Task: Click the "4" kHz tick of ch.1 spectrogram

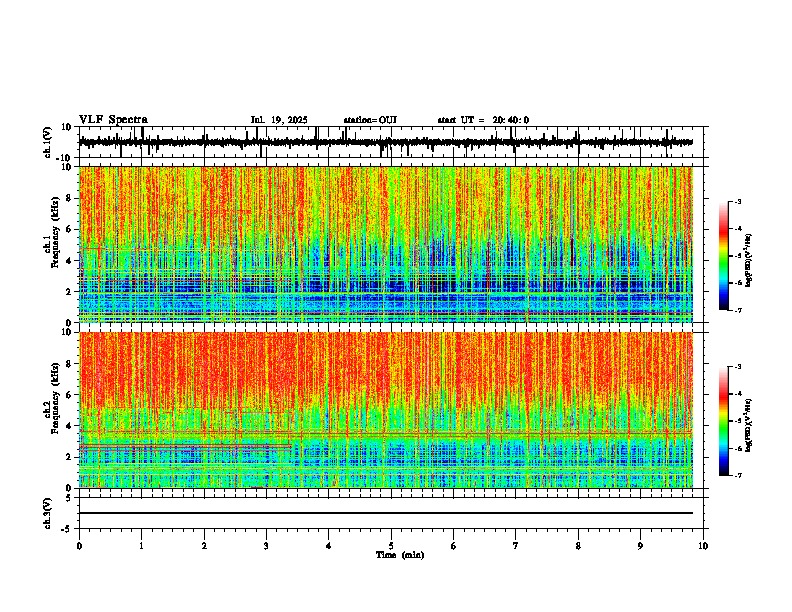Action: tap(70, 261)
